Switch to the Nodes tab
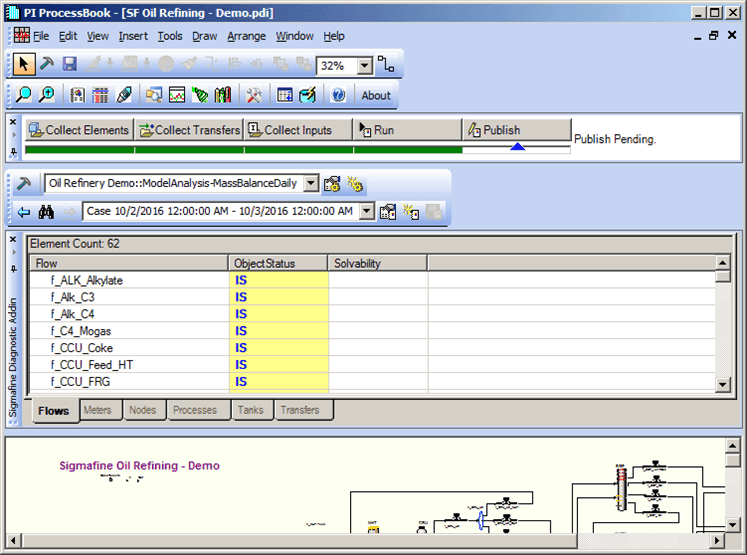This screenshot has width=747, height=555. coord(143,410)
